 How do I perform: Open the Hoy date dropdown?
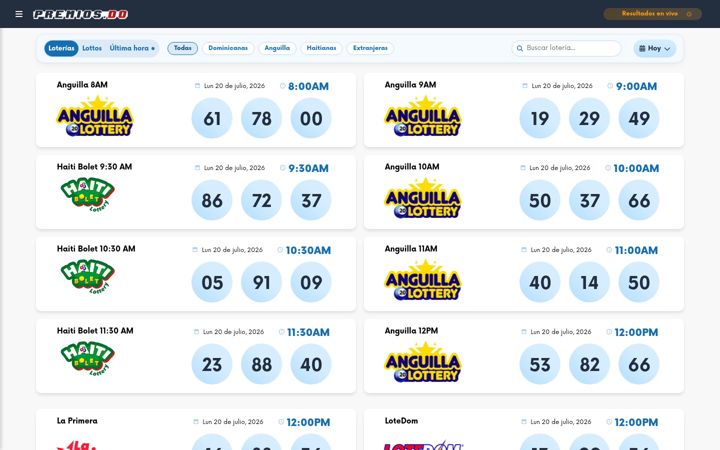point(654,48)
